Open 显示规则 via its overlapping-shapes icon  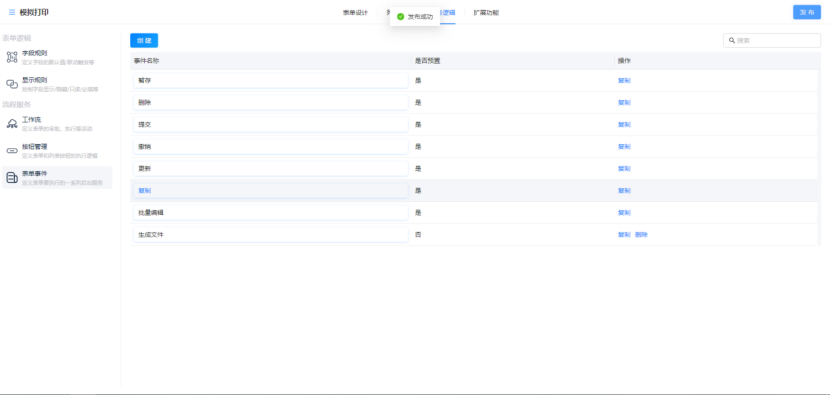pyautogui.click(x=12, y=84)
